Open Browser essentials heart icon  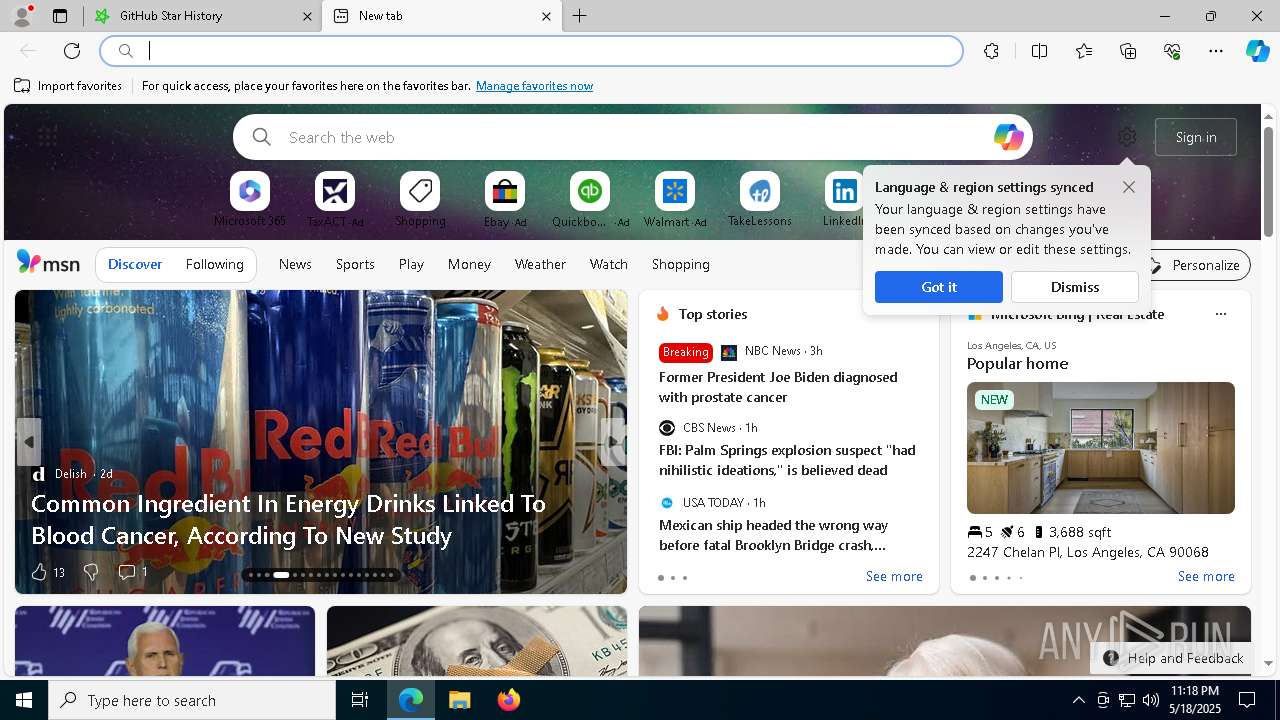click(x=1172, y=51)
